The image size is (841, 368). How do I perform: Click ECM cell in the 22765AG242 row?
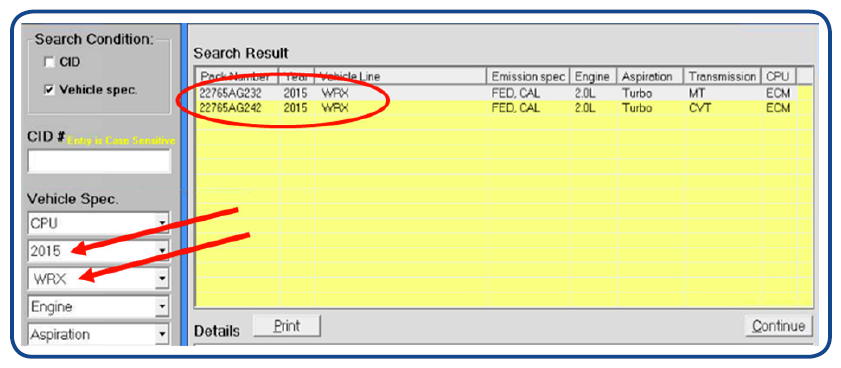tap(779, 108)
